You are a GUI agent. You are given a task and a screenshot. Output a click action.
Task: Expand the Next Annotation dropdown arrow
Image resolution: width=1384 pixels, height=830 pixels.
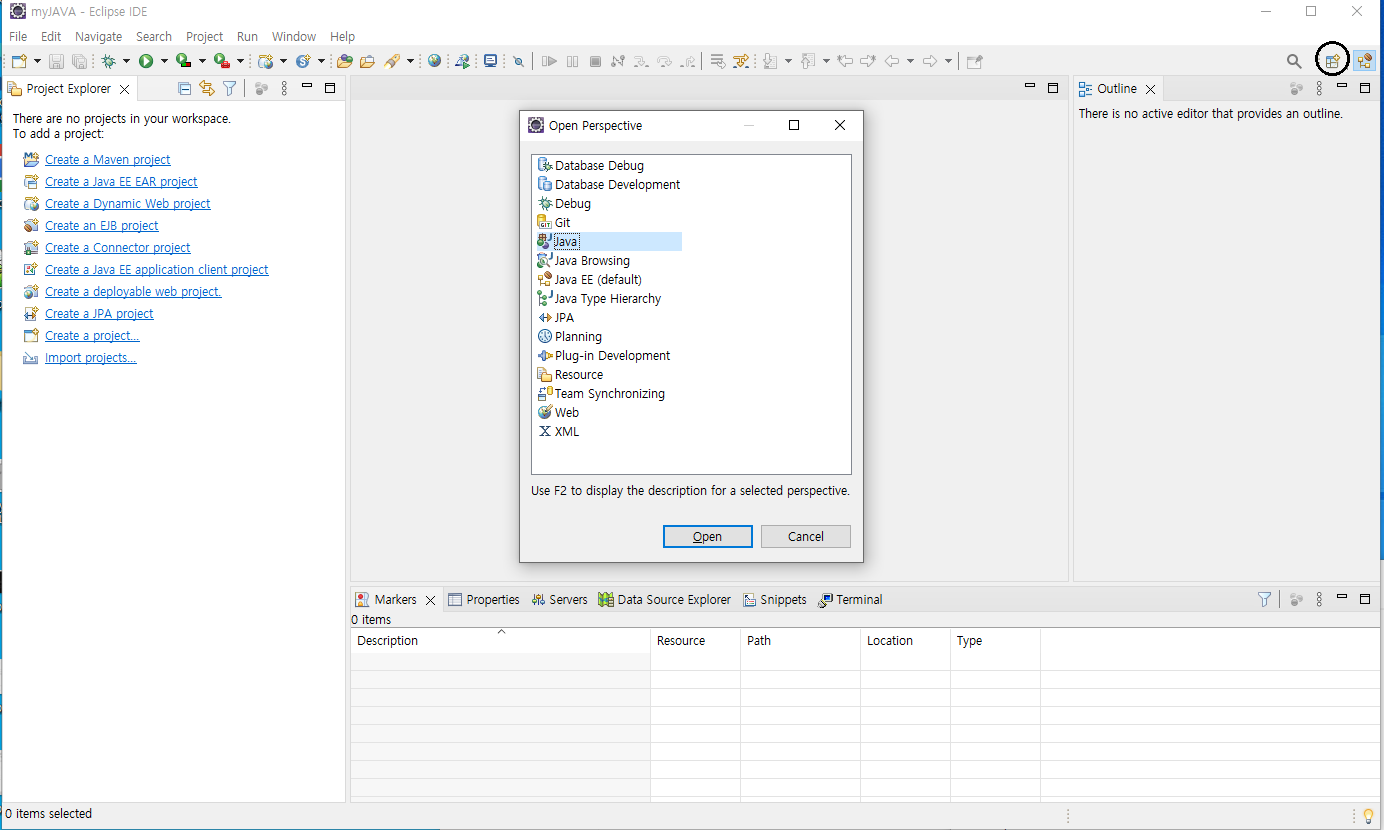pos(788,61)
